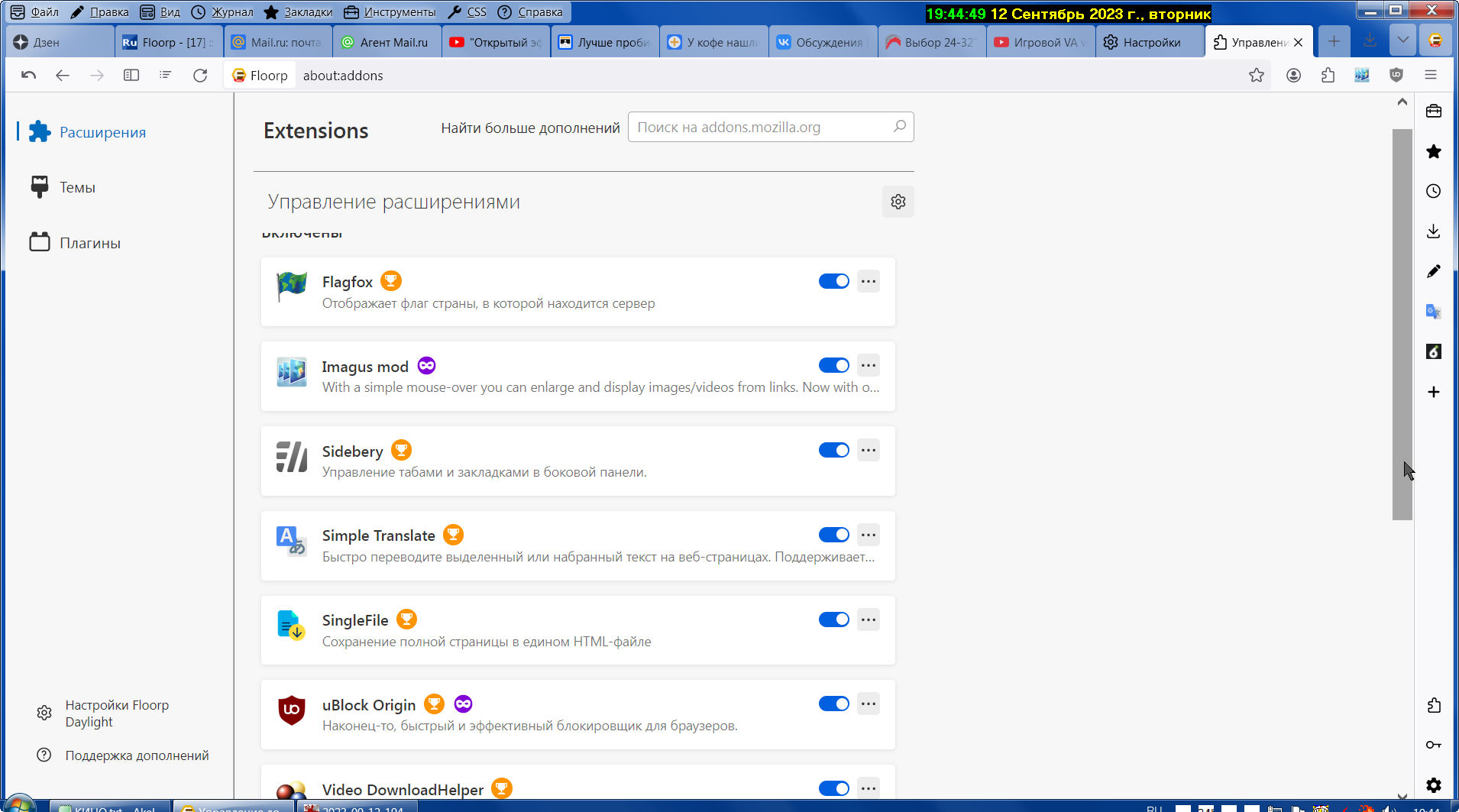Expand the all tabs dropdown chevron
The image size is (1459, 812).
point(1402,40)
